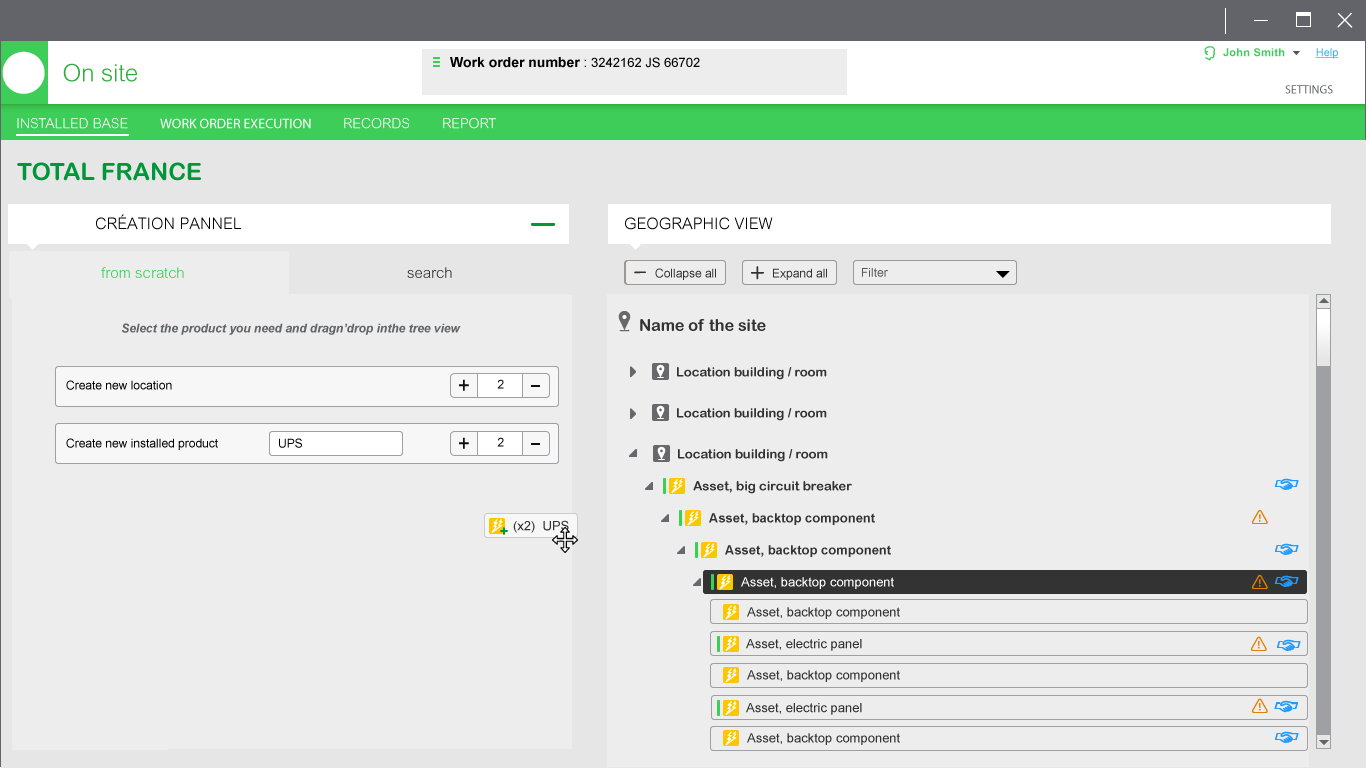Open the John Smith user dropdown arrow
Screen dimensions: 1366x768
click(x=1297, y=53)
